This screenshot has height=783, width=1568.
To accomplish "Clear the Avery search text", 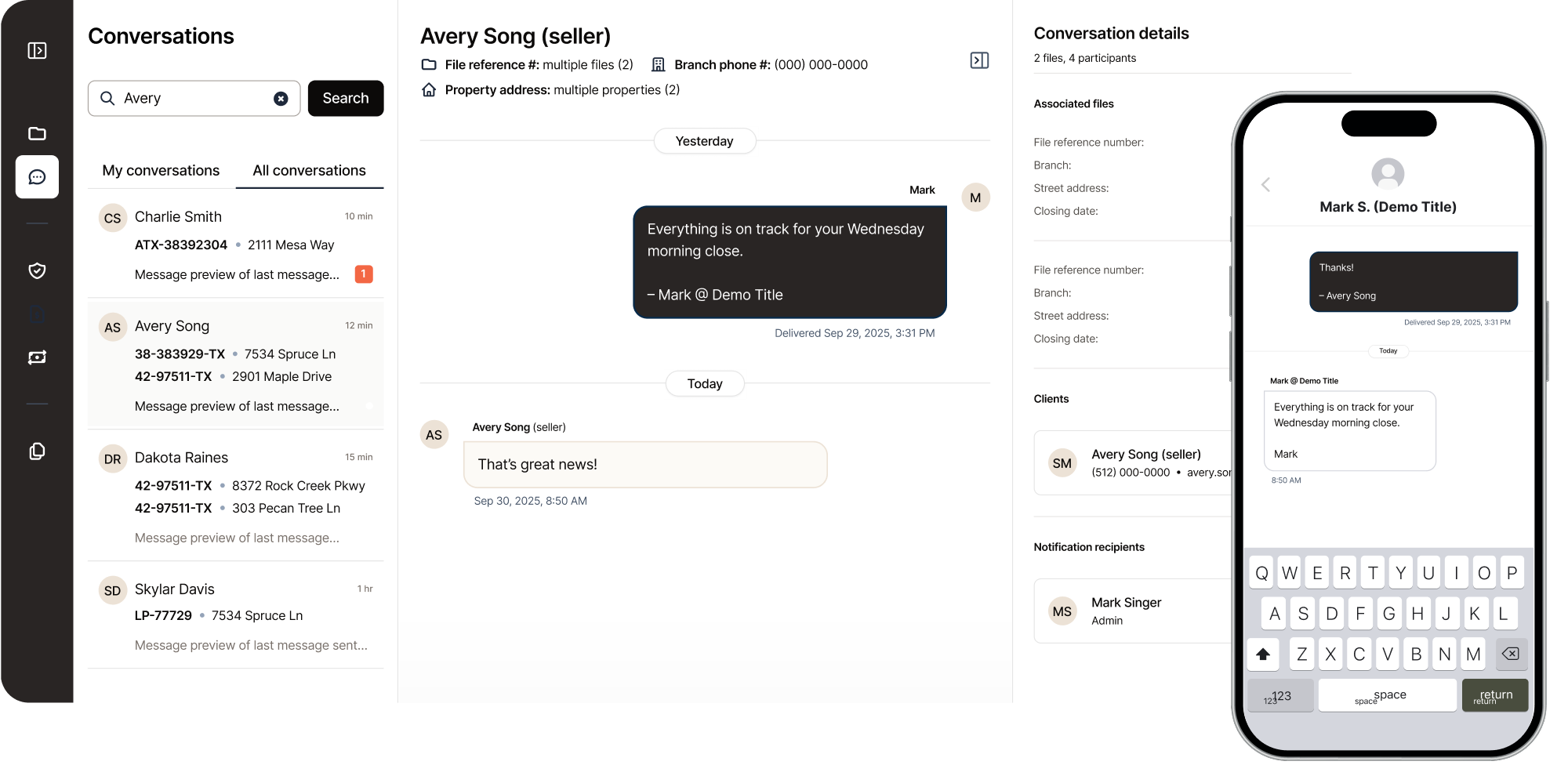I will coord(281,99).
